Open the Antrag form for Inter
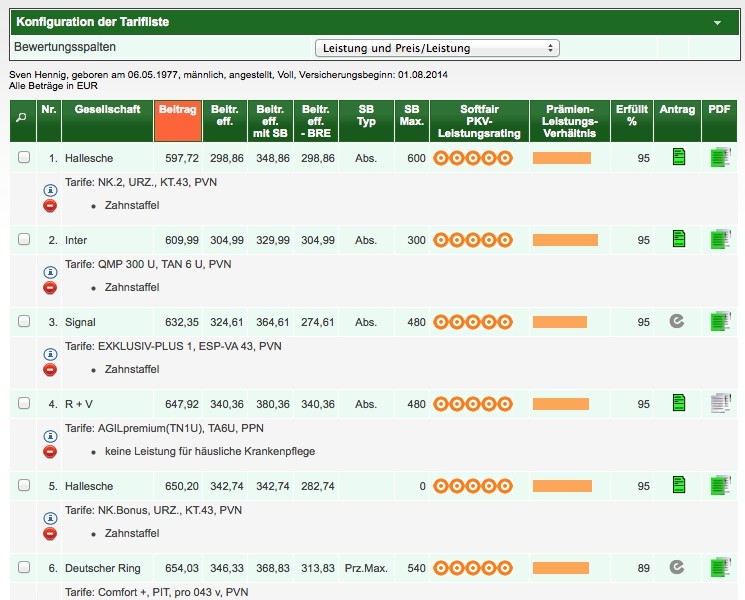The image size is (745, 600). coord(679,238)
